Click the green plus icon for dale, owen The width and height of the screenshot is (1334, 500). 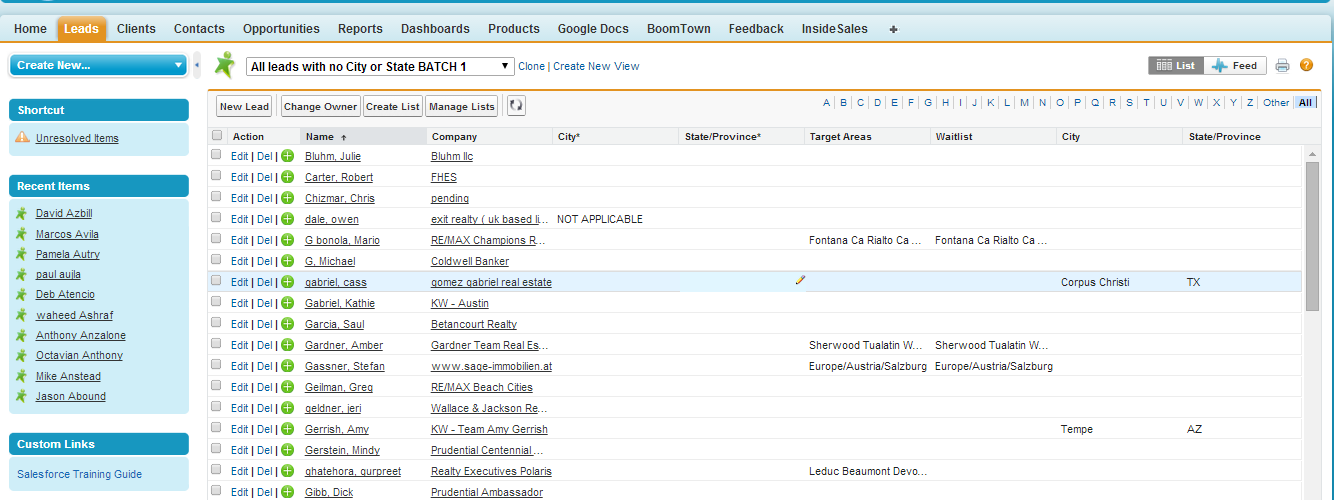288,219
